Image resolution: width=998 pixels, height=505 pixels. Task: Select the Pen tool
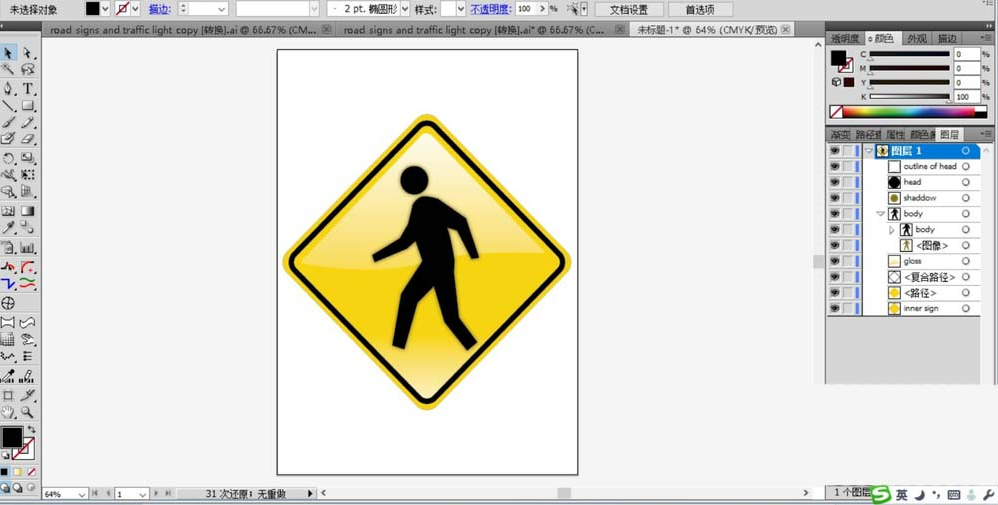[8, 89]
